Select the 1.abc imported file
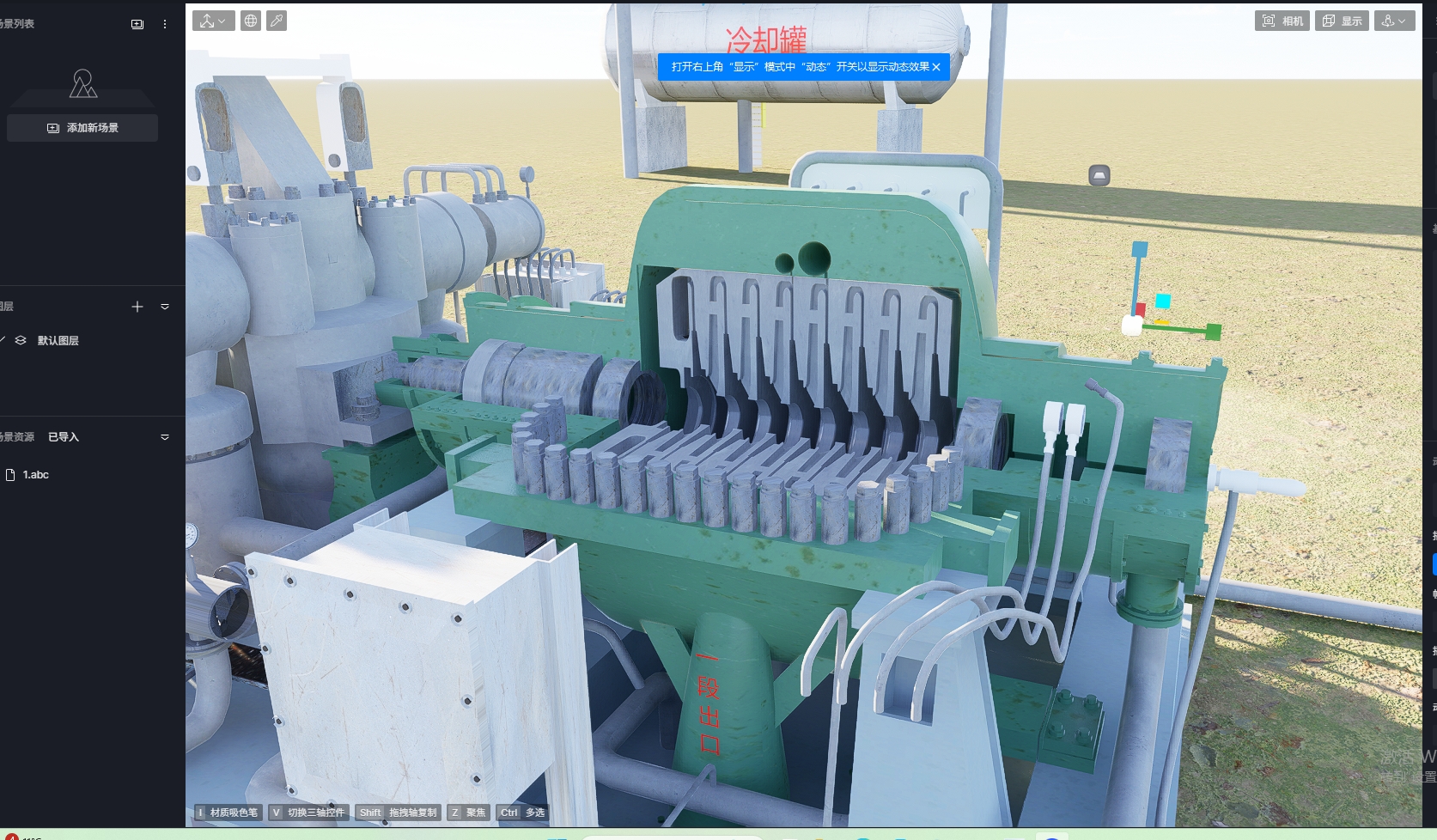 [x=36, y=475]
